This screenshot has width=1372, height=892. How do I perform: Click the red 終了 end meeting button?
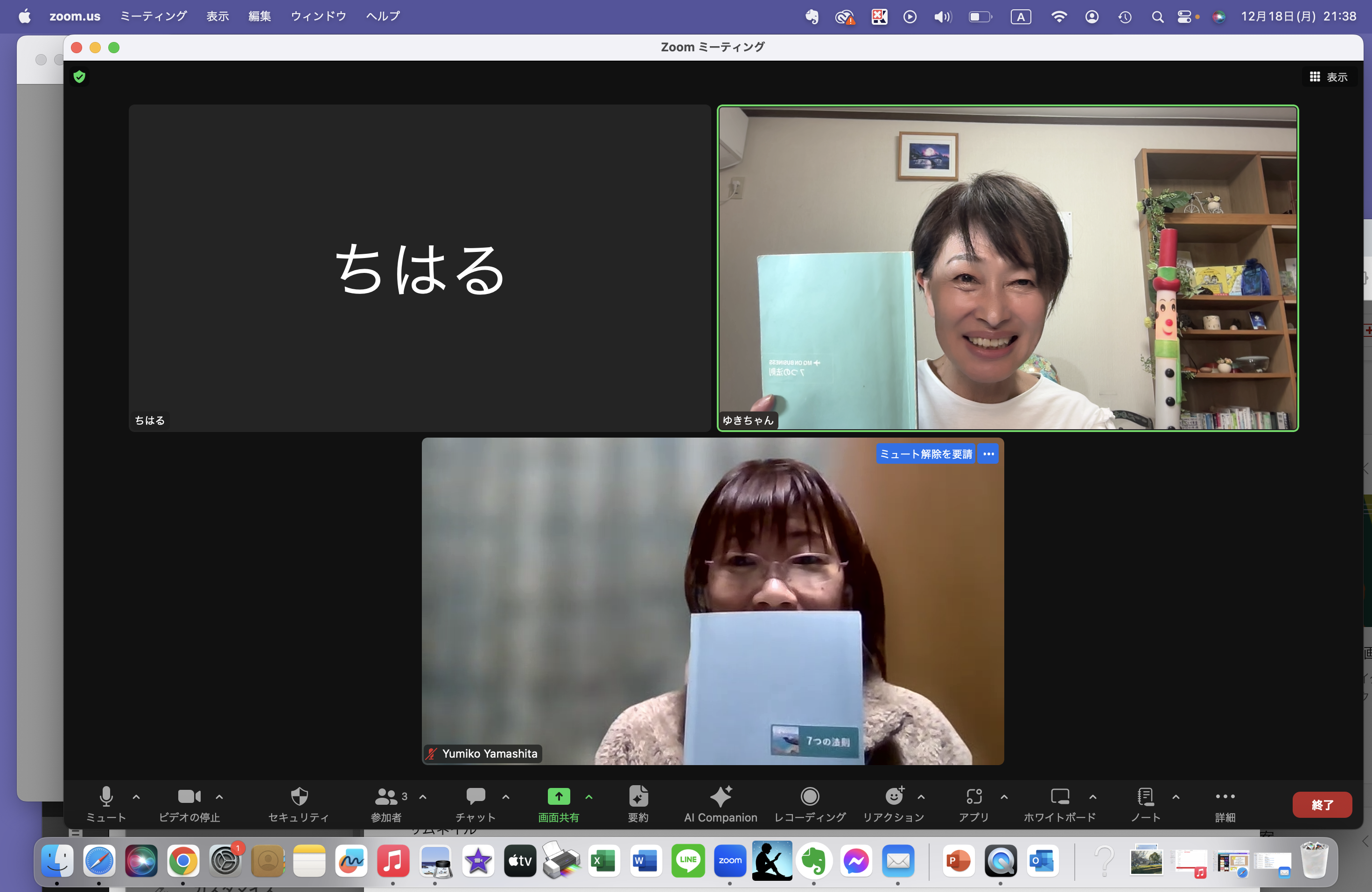1322,805
